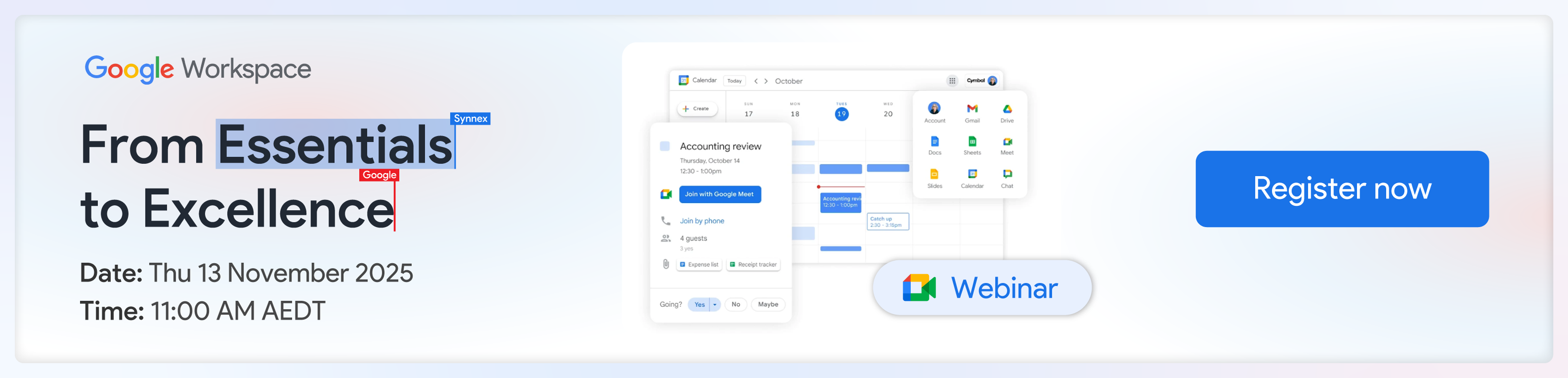This screenshot has height=378, width=1568.
Task: Open the Google apps grid launcher
Action: pyautogui.click(x=952, y=81)
